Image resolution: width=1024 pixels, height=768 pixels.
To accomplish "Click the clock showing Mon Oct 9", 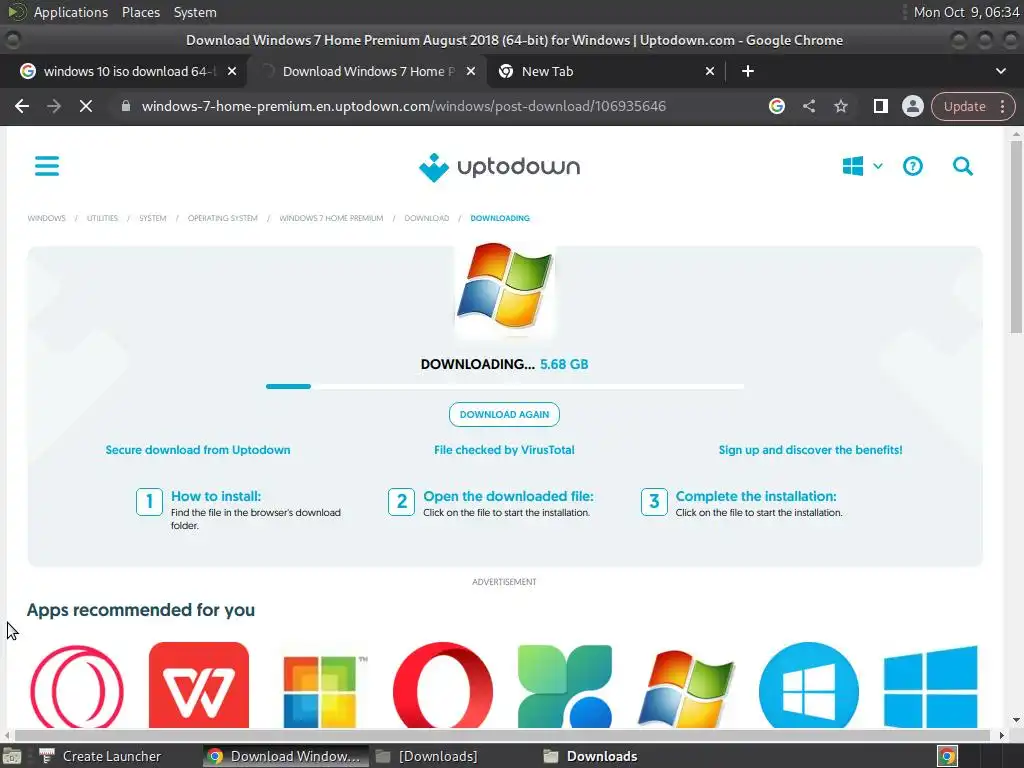I will click(x=966, y=12).
